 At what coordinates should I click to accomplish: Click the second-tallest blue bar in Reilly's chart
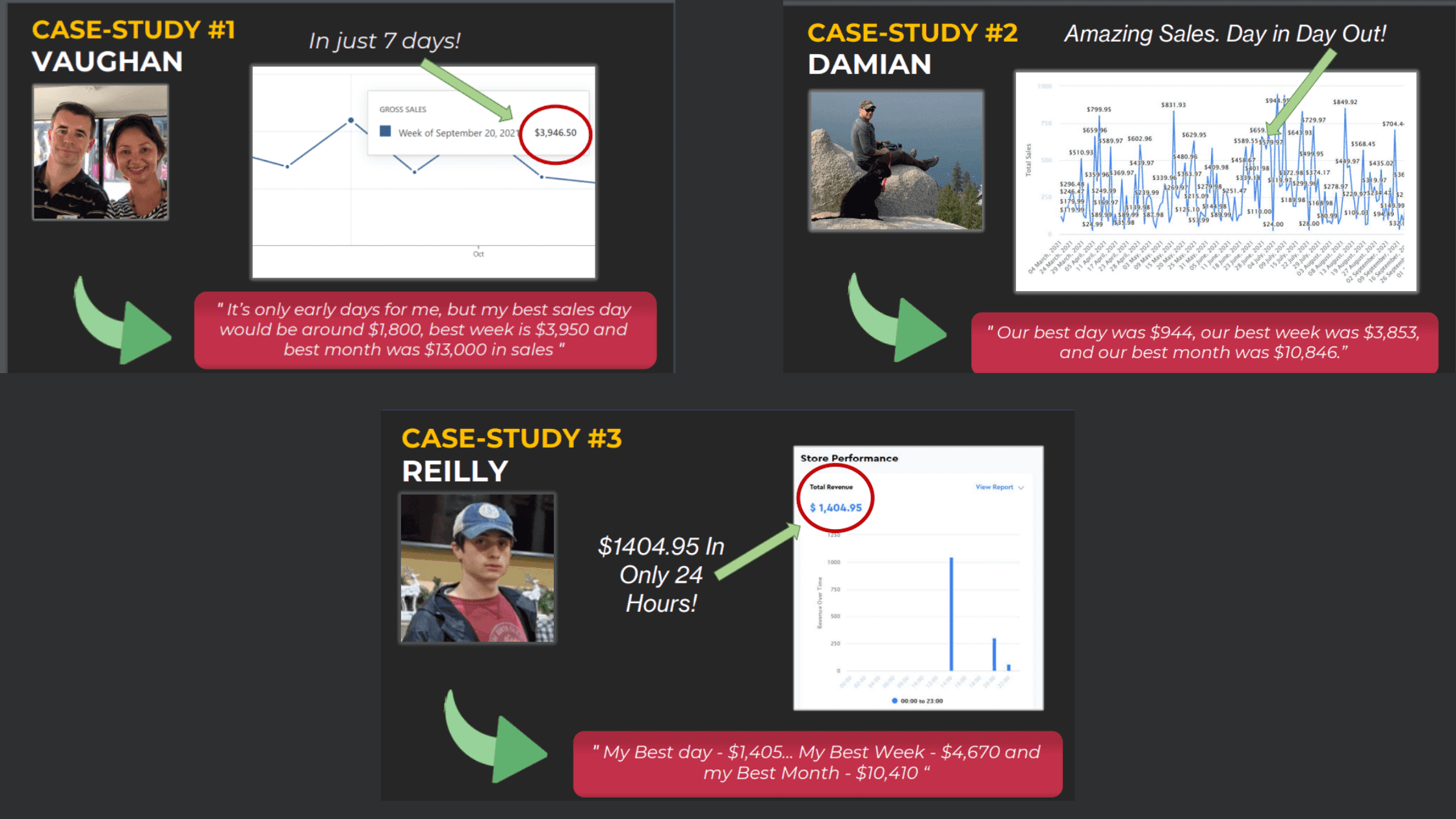point(994,654)
